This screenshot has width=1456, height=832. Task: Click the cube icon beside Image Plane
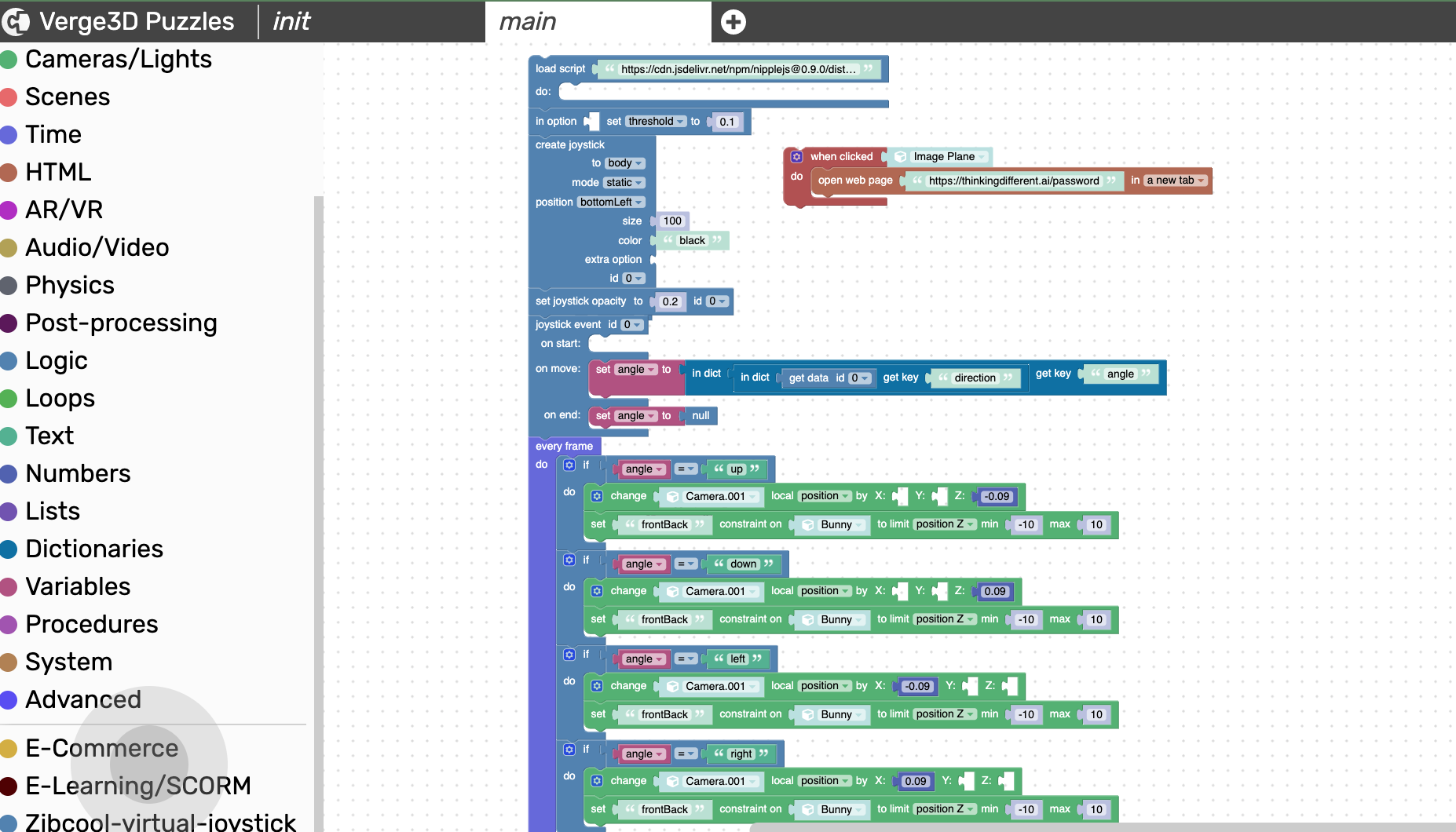(901, 157)
